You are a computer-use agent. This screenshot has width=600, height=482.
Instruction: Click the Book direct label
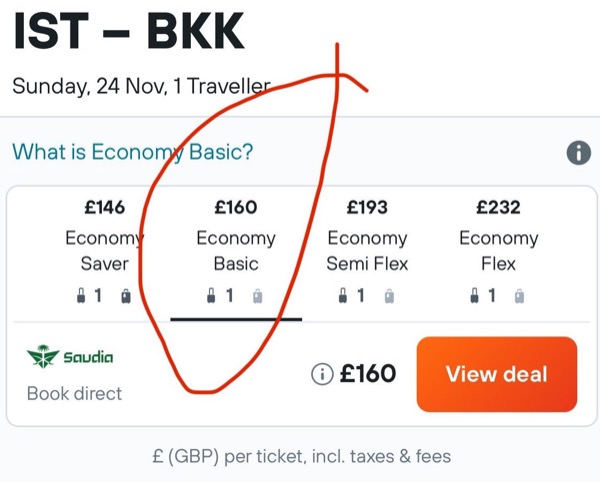[74, 394]
